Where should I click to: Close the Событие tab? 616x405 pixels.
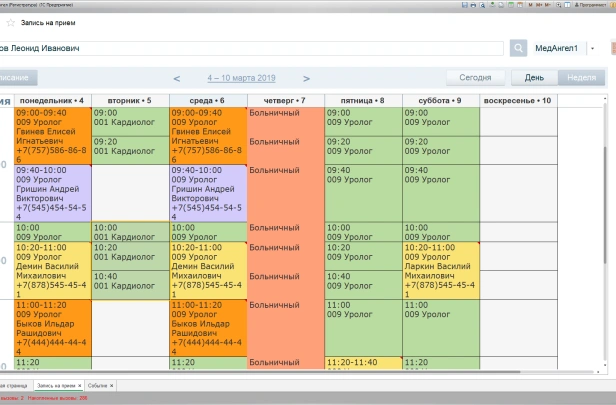(x=111, y=385)
